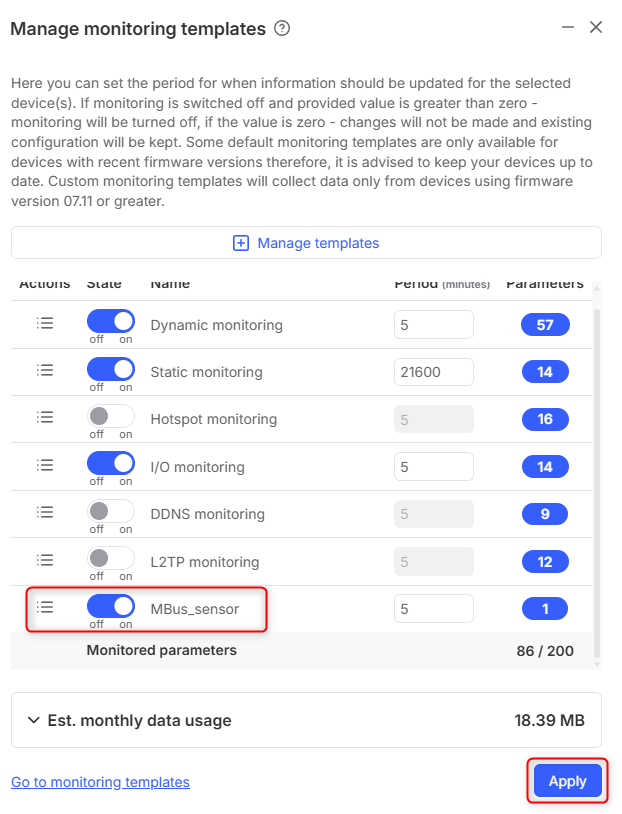The height and width of the screenshot is (814, 622).
Task: Click the 57 parameters badge for Dynamic monitoring
Action: pyautogui.click(x=545, y=325)
